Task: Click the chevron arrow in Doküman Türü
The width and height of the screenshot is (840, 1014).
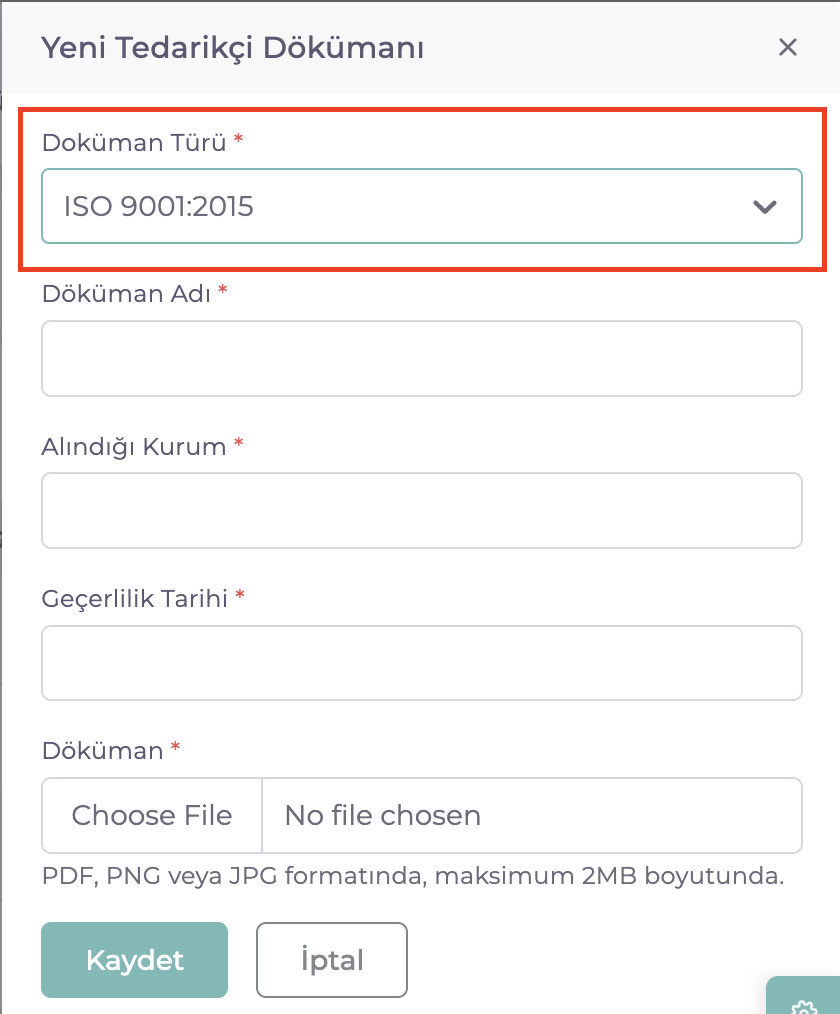Action: pos(765,207)
